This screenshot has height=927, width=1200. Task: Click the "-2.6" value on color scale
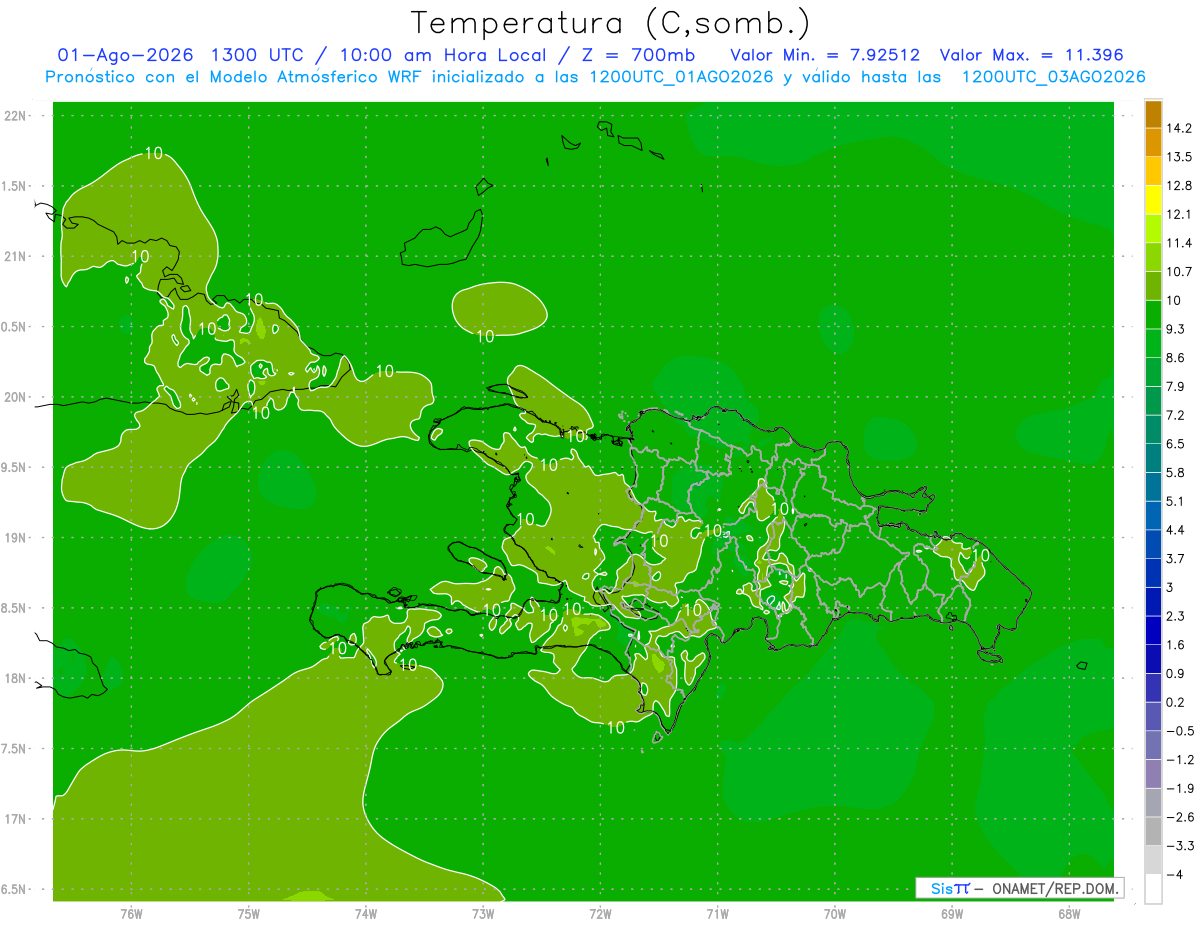coord(1179,817)
